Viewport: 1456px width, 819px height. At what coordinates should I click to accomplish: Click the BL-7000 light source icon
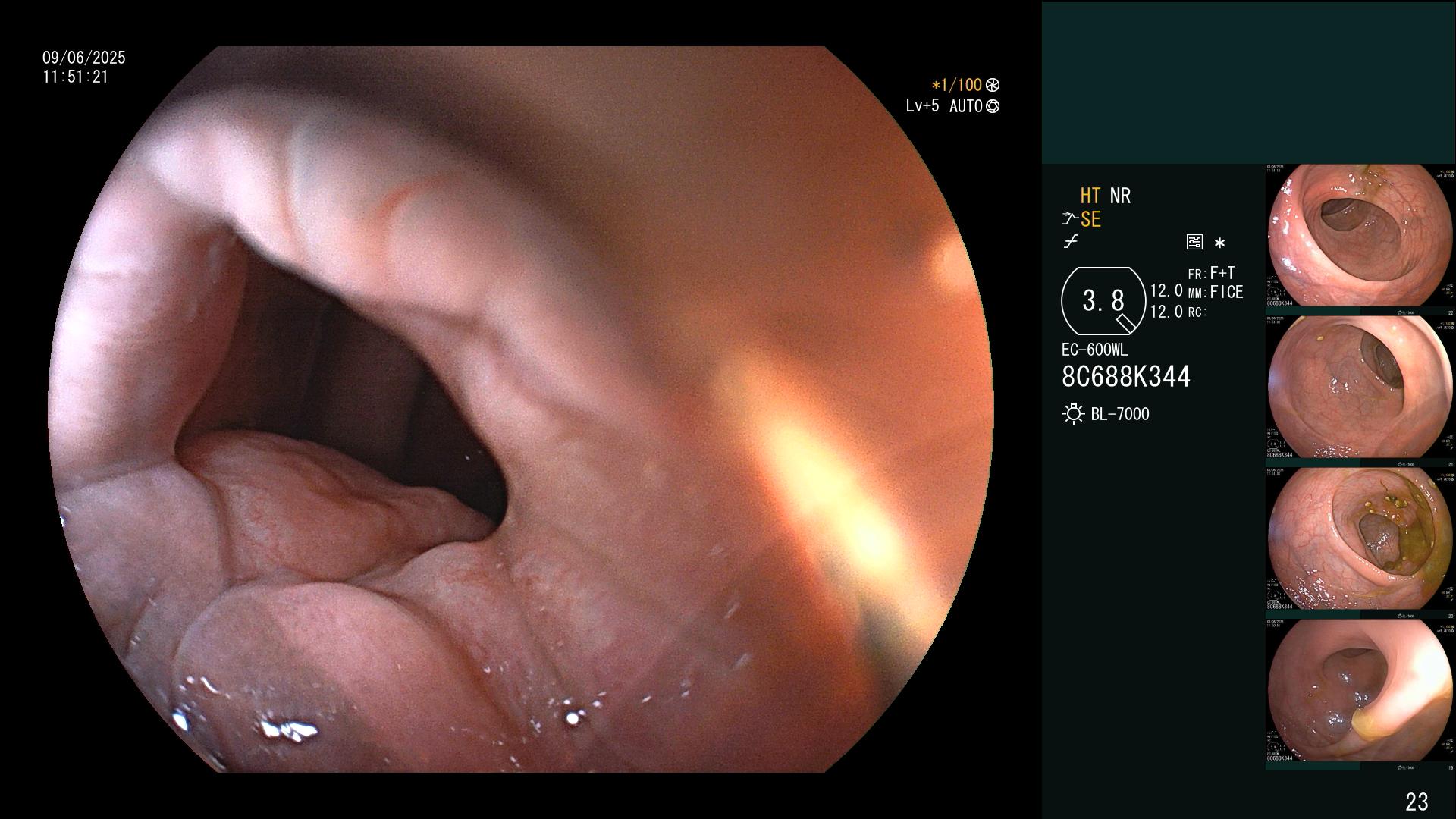[x=1073, y=414]
